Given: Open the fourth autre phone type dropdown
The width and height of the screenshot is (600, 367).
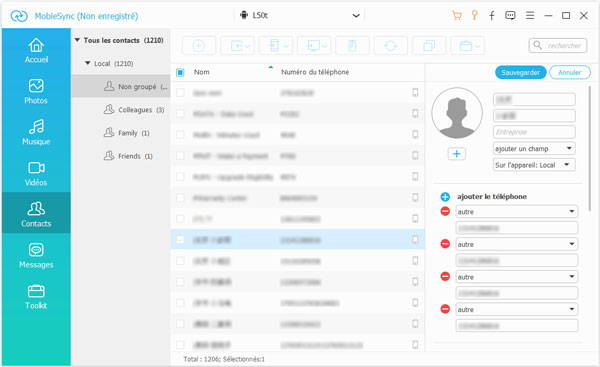Looking at the screenshot, I should coord(517,309).
